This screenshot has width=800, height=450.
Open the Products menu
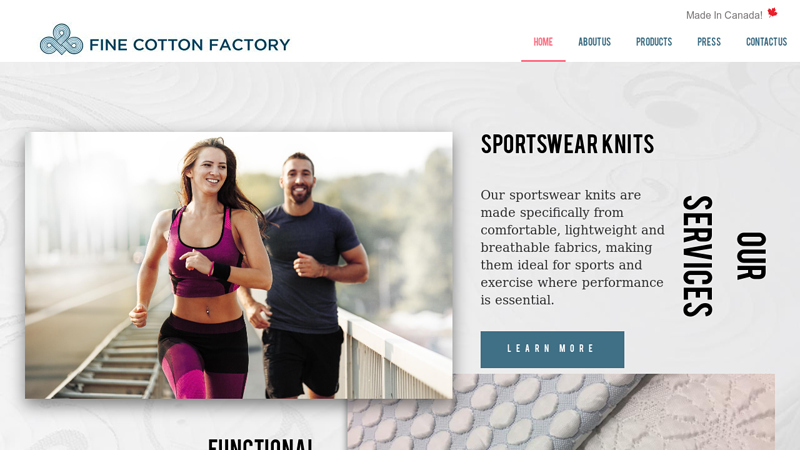point(654,42)
